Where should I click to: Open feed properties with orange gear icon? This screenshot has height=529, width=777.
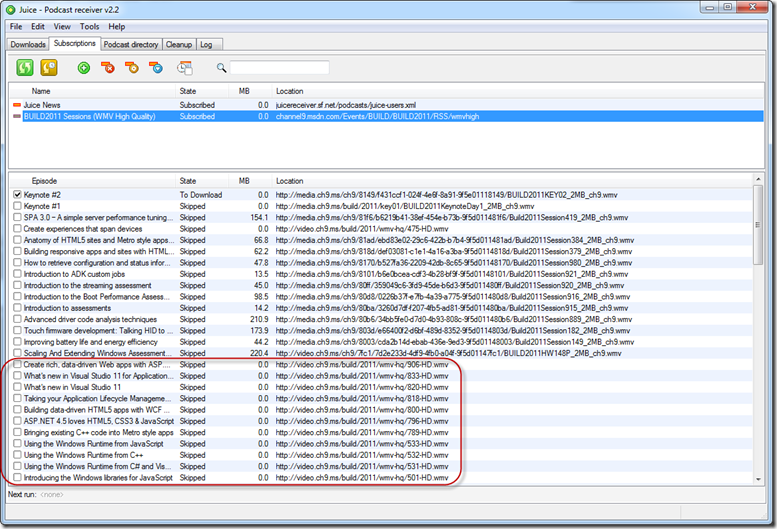[x=132, y=68]
